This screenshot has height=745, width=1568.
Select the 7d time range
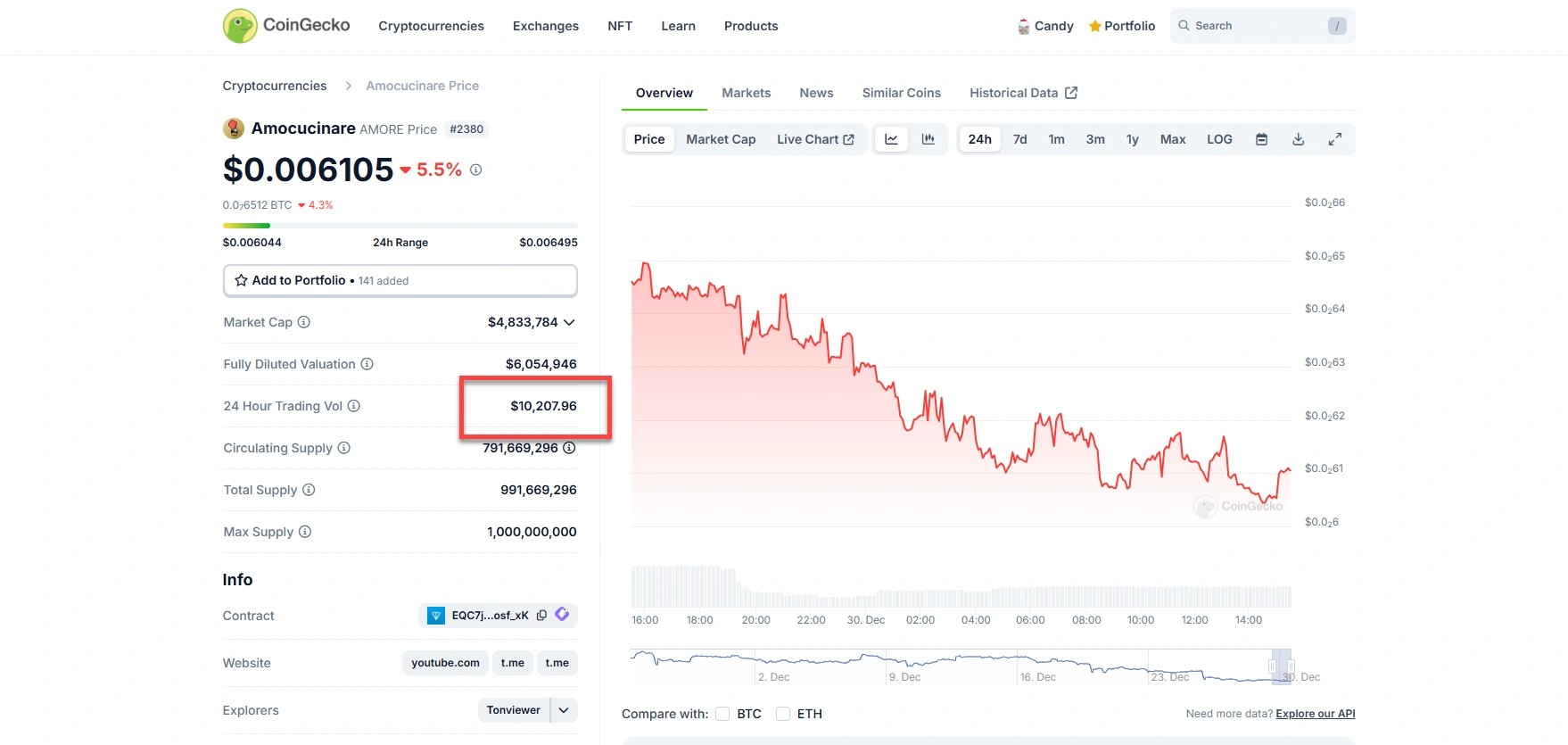[1019, 139]
